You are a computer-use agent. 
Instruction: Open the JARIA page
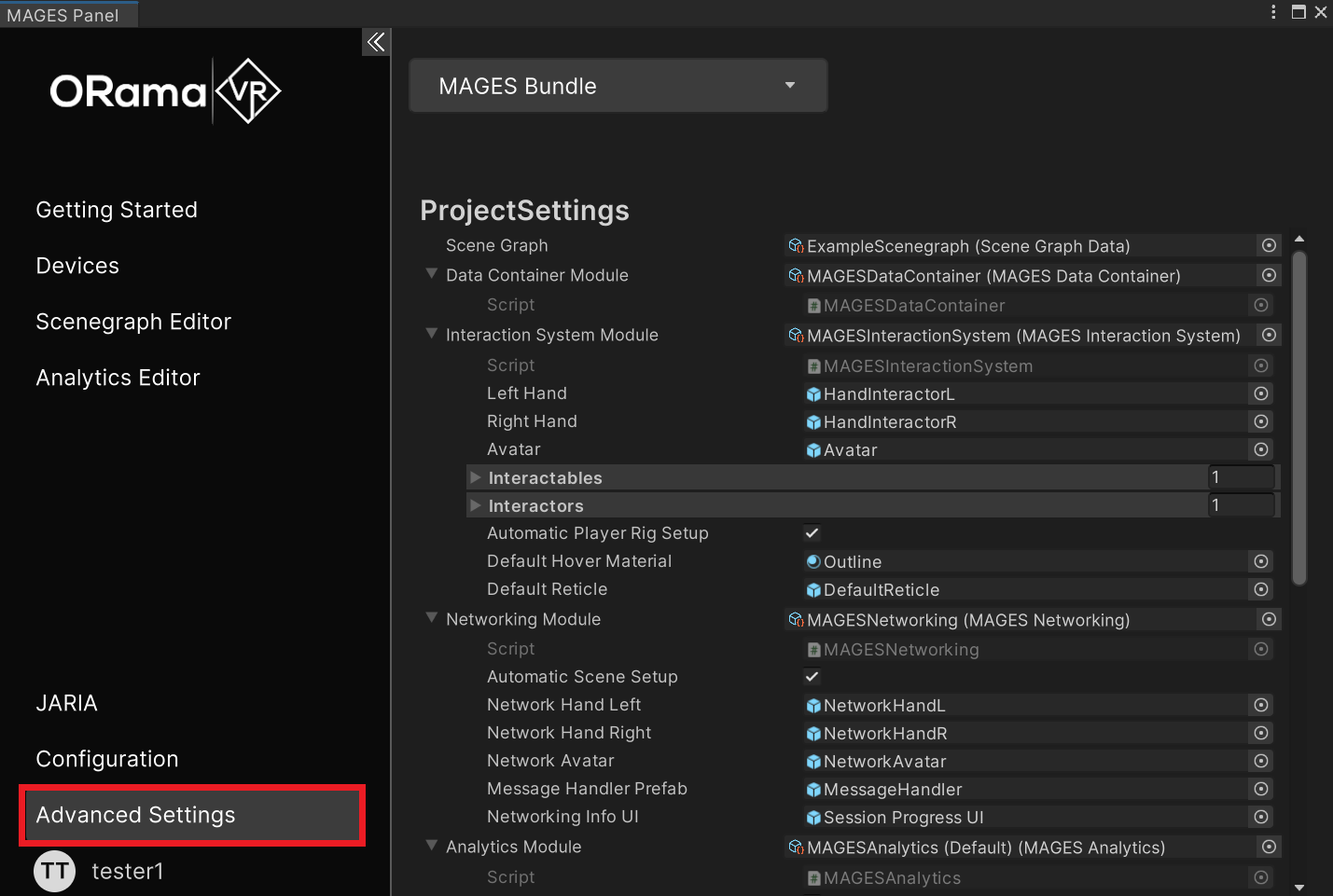coord(66,703)
